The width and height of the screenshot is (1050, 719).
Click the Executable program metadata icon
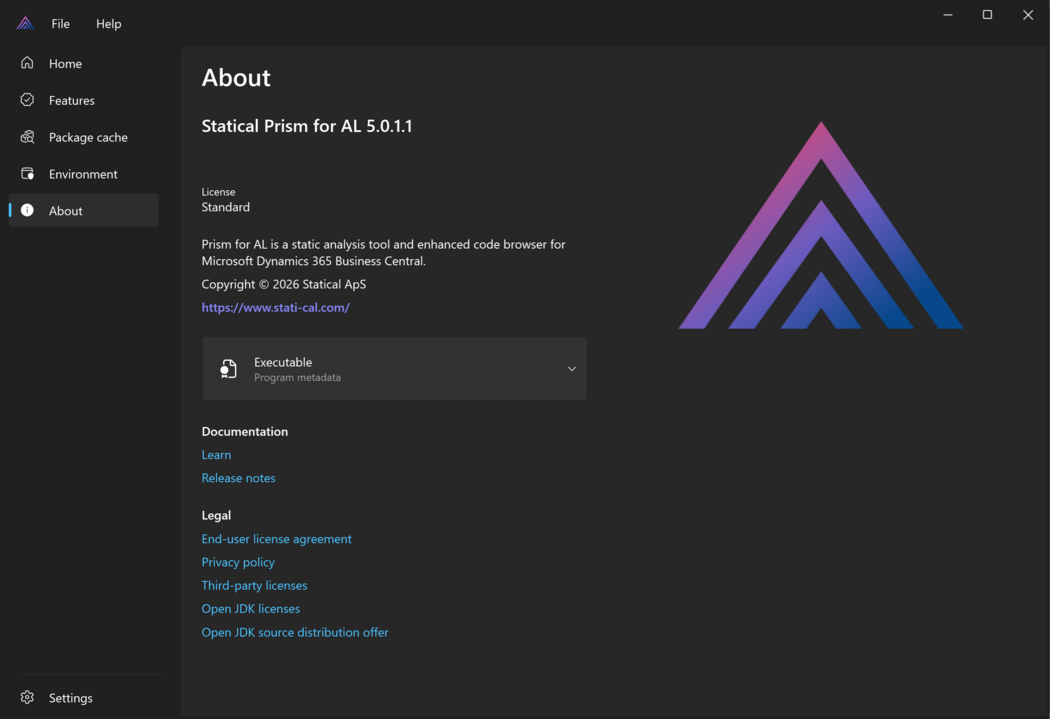pos(228,369)
